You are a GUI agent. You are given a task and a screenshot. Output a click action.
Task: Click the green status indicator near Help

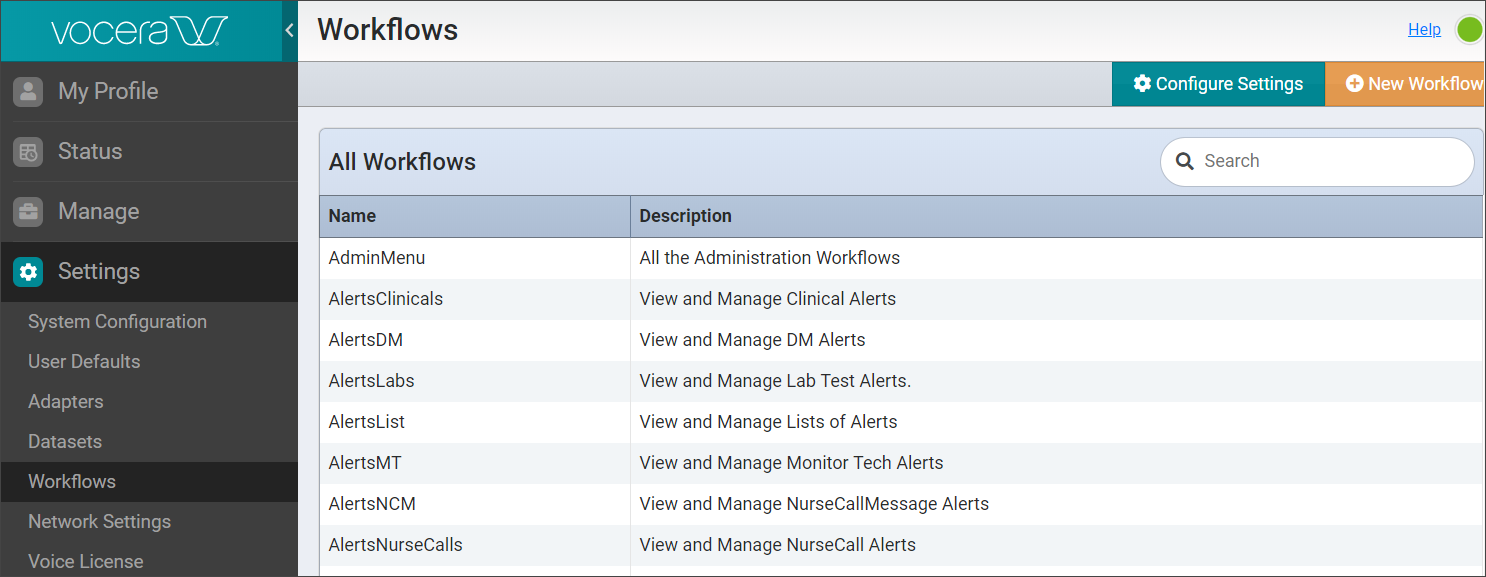tap(1469, 30)
